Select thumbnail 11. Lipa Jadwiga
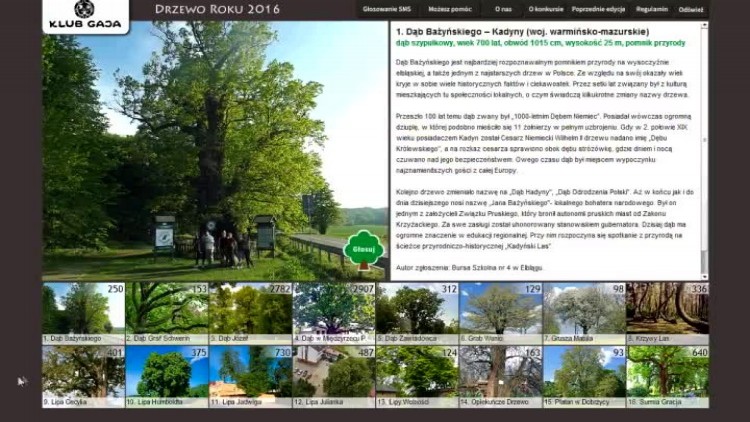The width and height of the screenshot is (750, 422). [x=250, y=377]
